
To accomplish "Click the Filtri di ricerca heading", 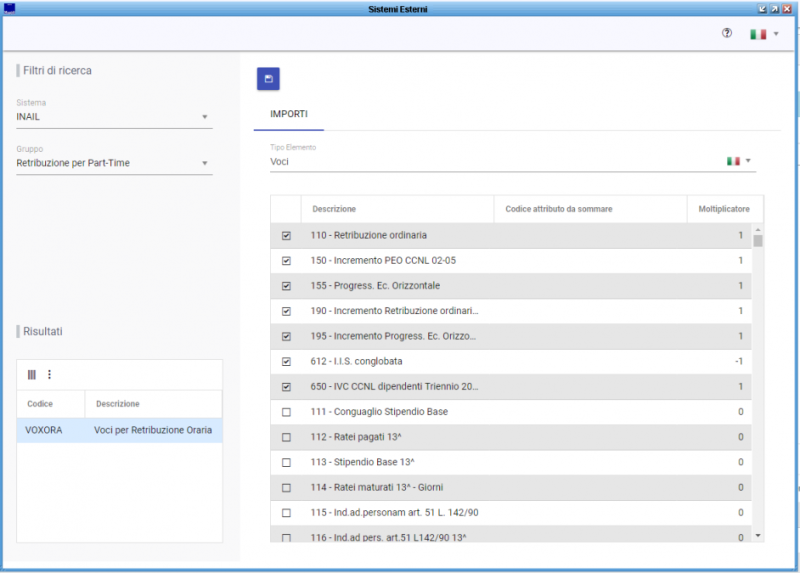I will [x=57, y=71].
